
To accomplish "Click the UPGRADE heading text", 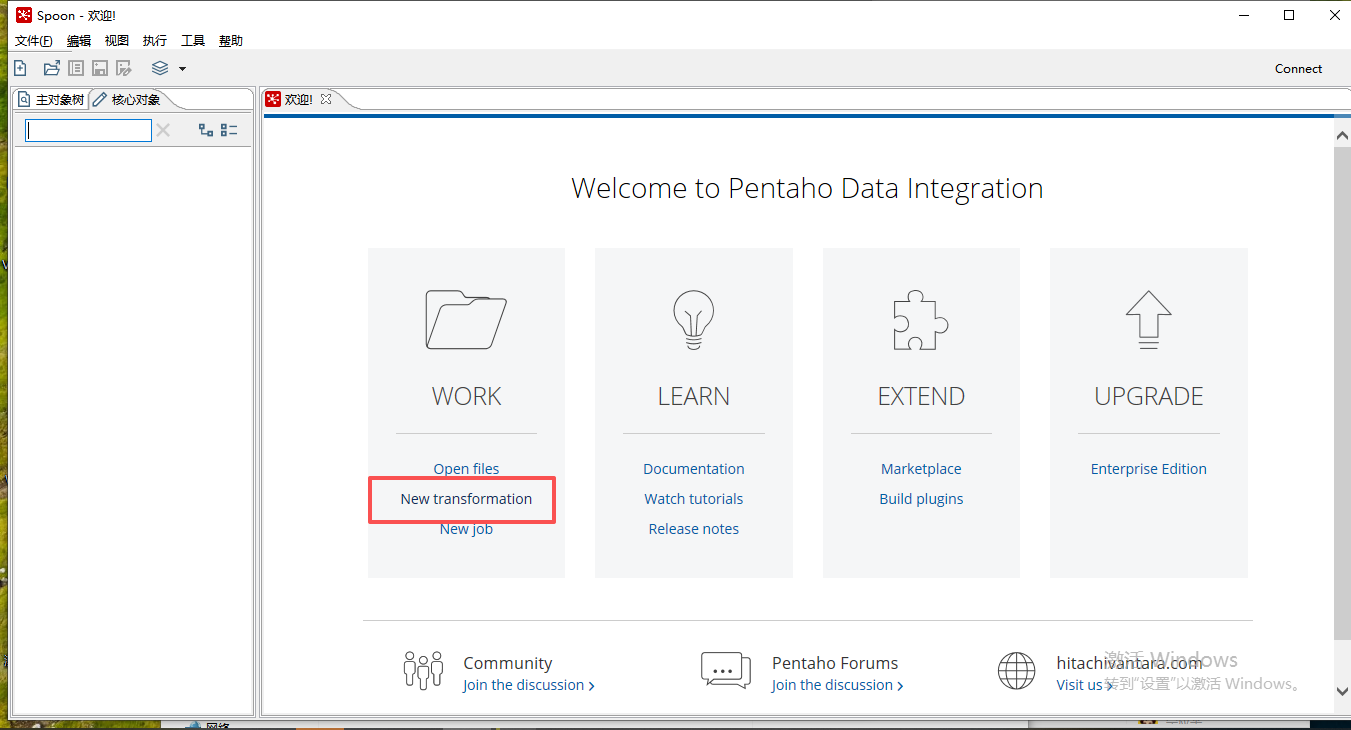I will (x=1148, y=396).
